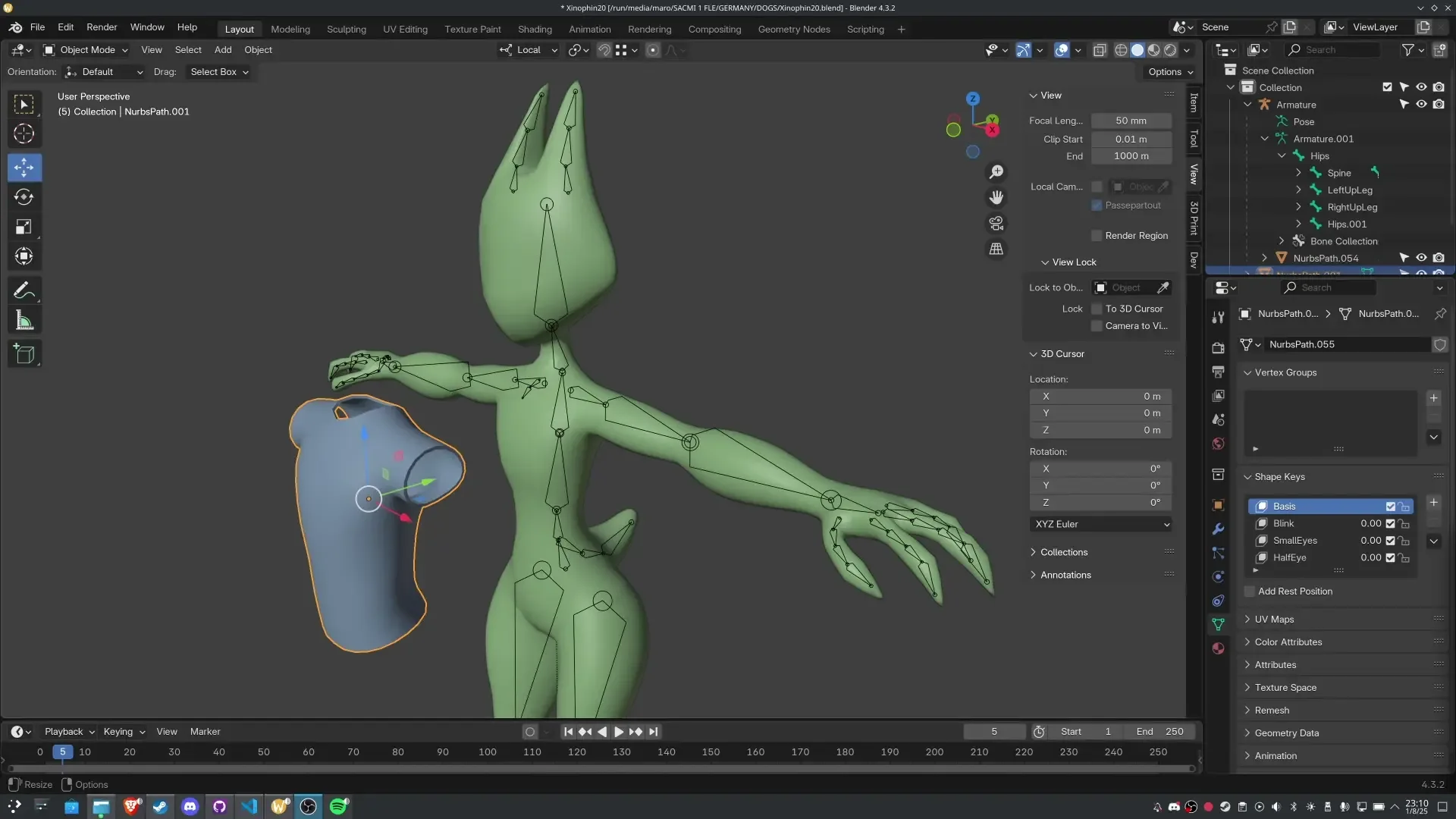Screen dimensions: 1456x819
Task: Click the Options button in the tool header
Action: click(1169, 71)
